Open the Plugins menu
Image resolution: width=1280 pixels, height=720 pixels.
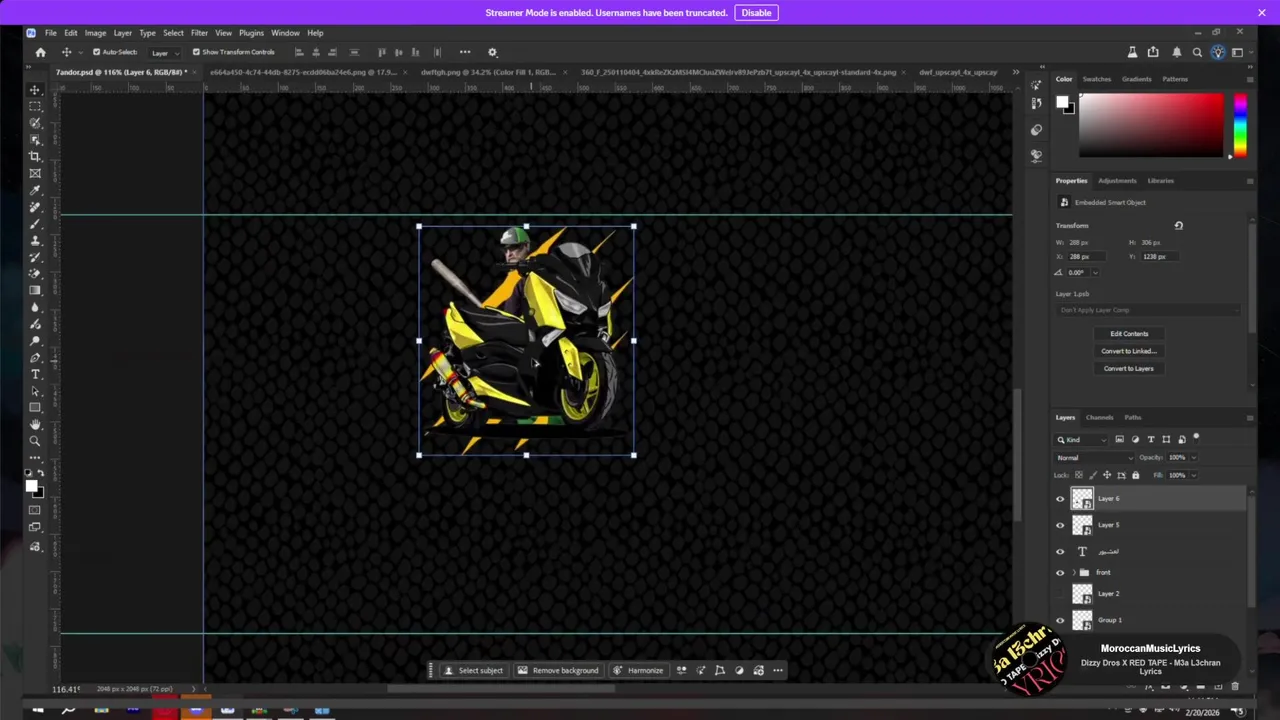251,33
